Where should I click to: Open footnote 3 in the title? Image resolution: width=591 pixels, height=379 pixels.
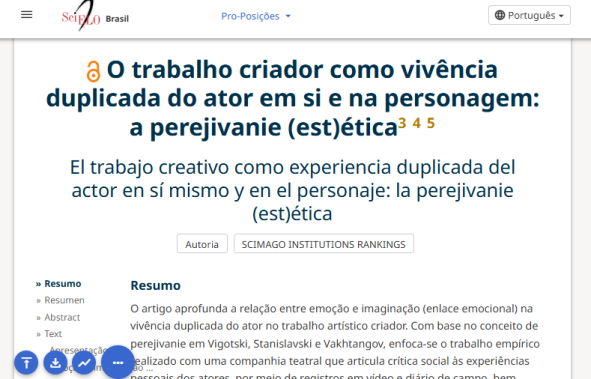402,123
